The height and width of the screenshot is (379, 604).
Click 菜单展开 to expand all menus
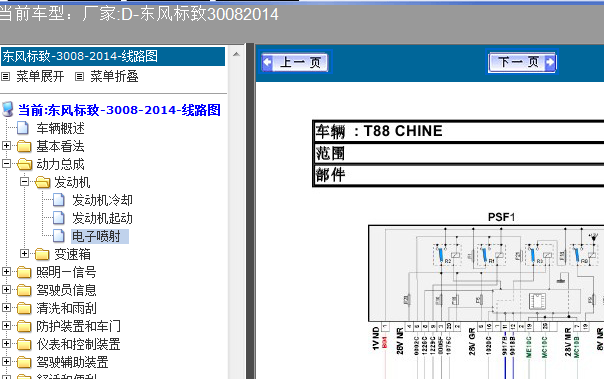[40, 76]
